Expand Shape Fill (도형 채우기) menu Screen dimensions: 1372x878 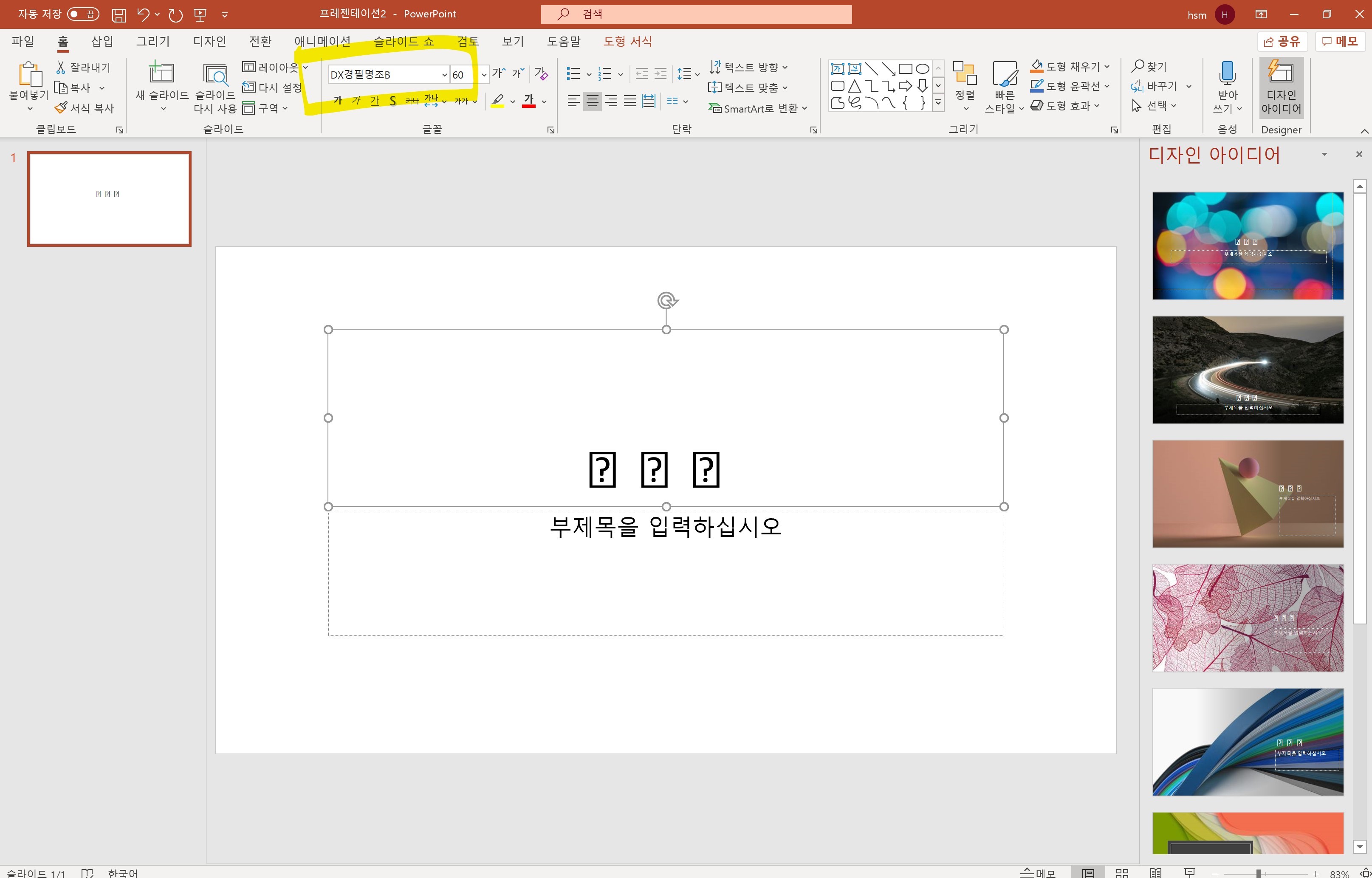[1070, 66]
